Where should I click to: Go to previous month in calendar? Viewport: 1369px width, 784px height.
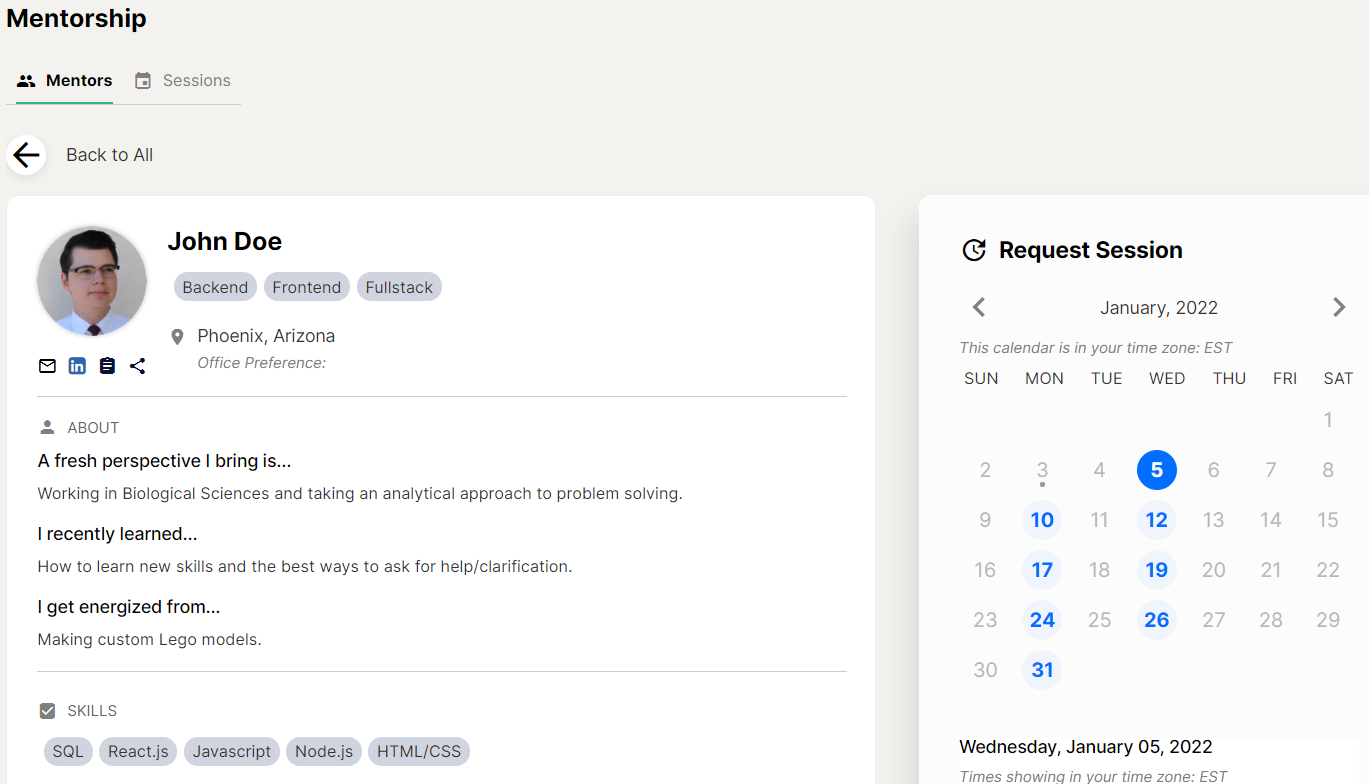(979, 307)
